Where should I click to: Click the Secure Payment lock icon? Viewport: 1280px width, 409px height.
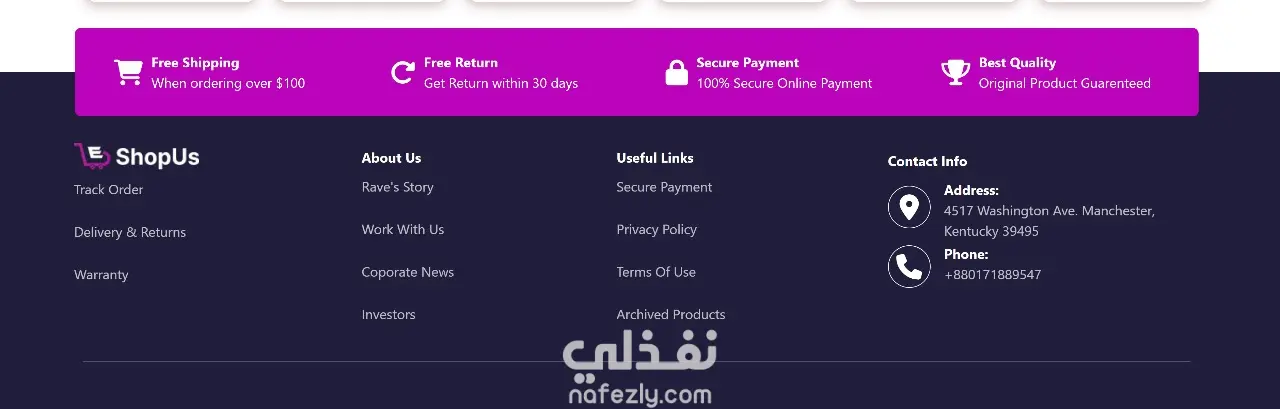click(x=677, y=73)
